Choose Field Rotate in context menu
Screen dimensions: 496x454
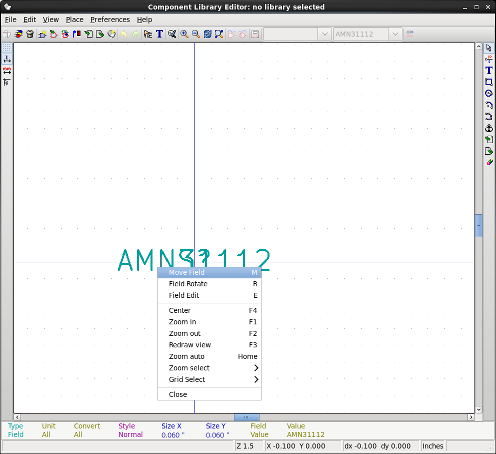pyautogui.click(x=209, y=284)
